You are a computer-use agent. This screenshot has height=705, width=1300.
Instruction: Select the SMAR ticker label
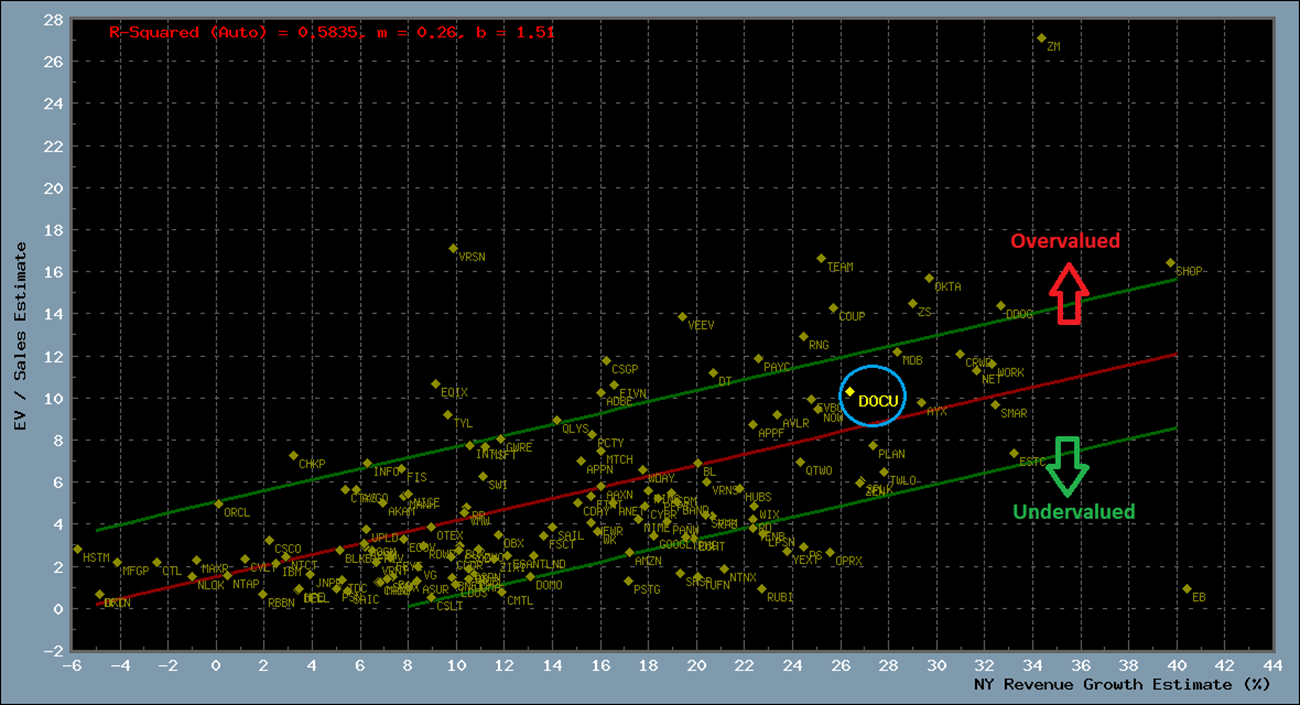pyautogui.click(x=1014, y=413)
